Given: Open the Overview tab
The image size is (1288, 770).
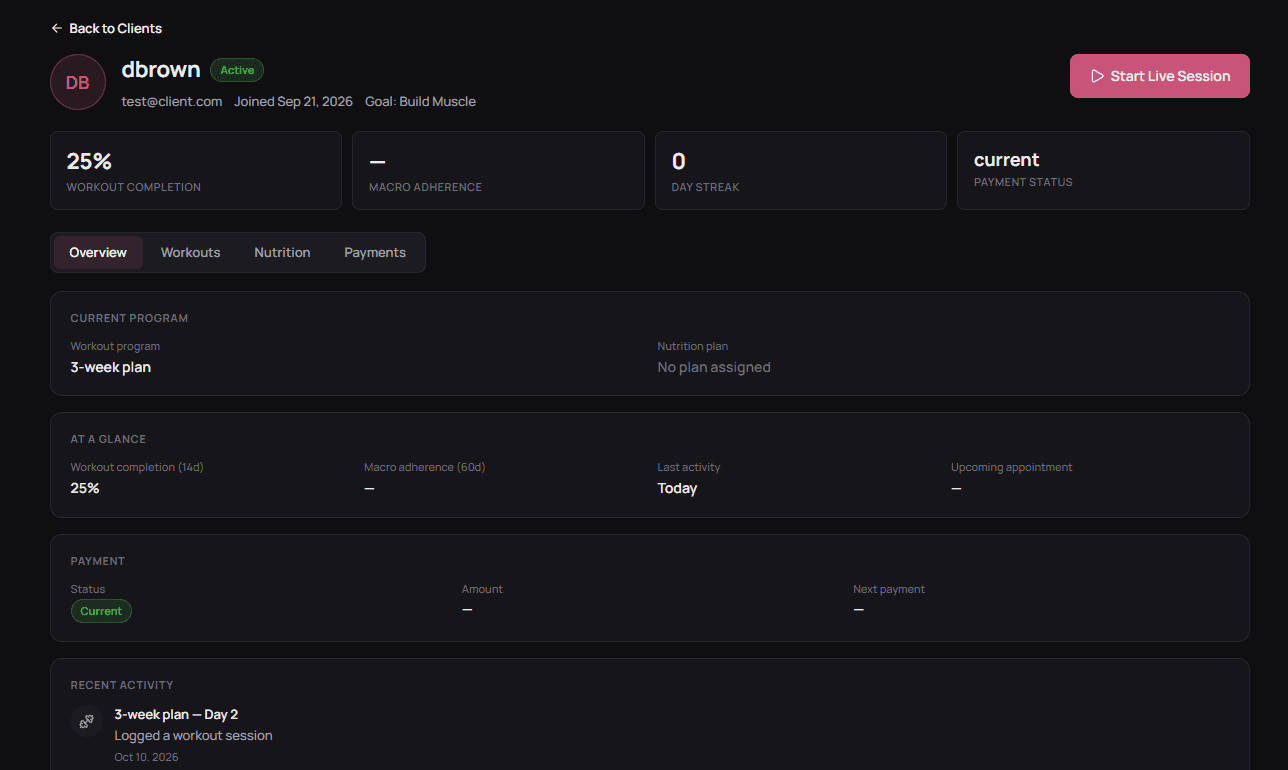Looking at the screenshot, I should (x=98, y=252).
